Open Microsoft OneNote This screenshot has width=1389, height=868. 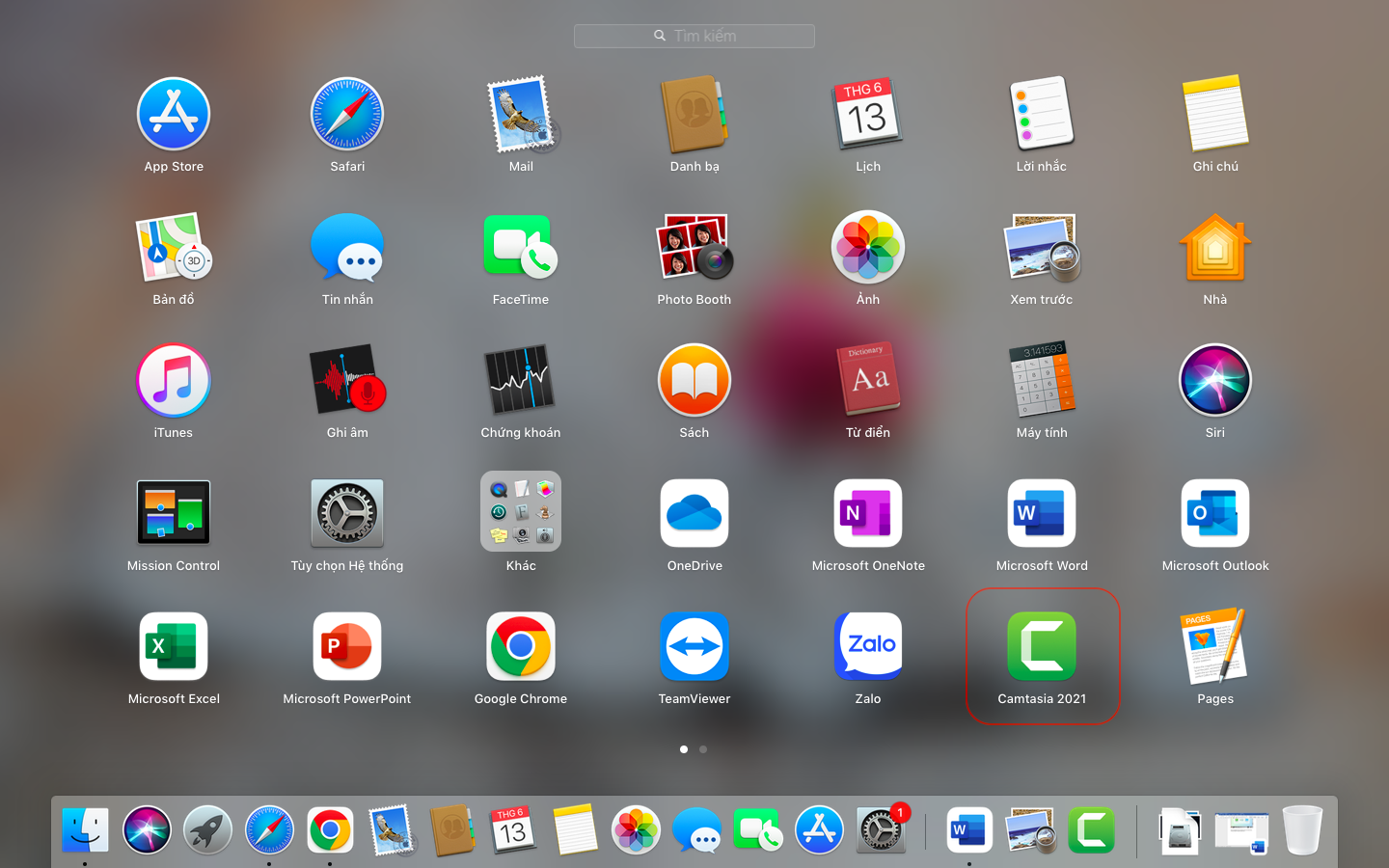tap(868, 513)
